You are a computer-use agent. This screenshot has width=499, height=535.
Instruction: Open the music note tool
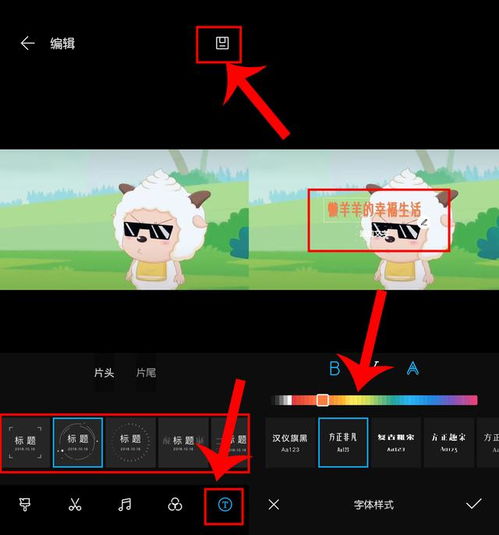click(x=125, y=504)
